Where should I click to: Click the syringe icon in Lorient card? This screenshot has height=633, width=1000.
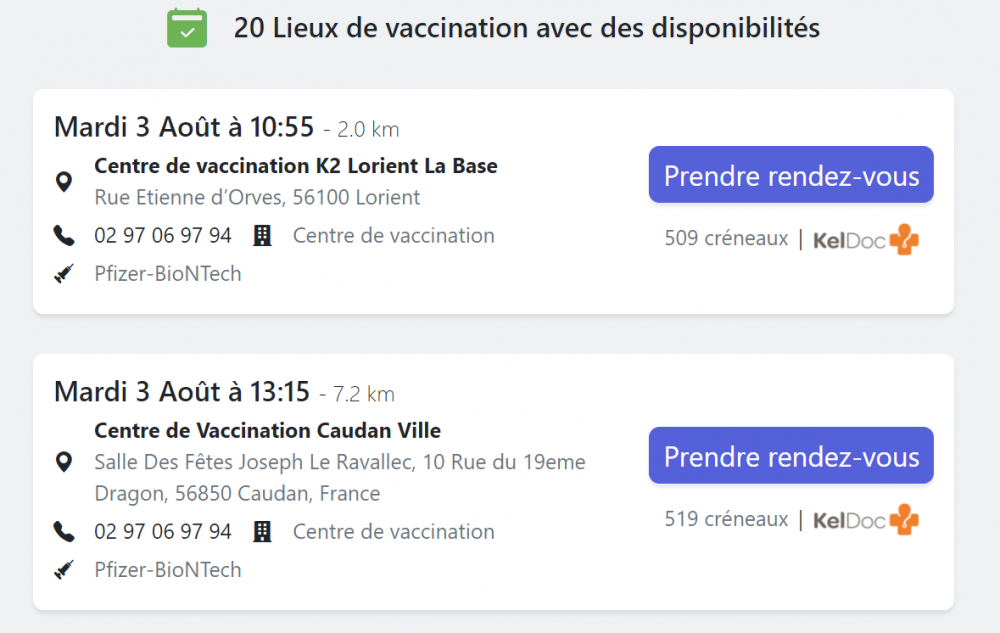point(64,274)
